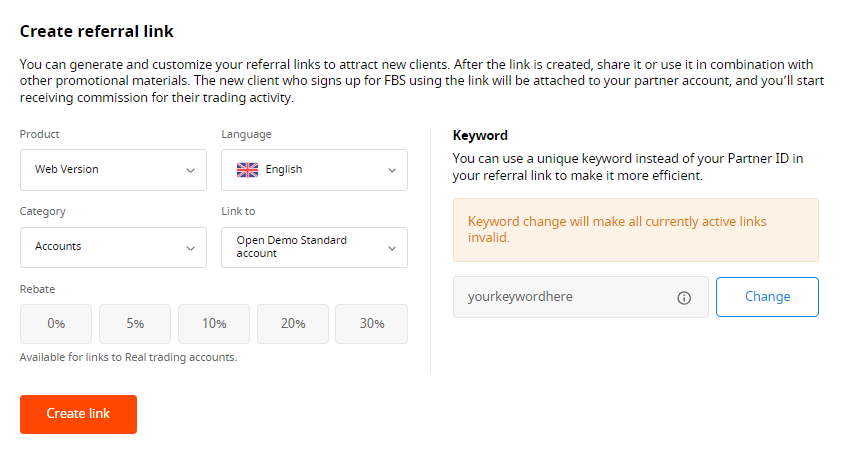Select the 5% rebate option

[135, 324]
